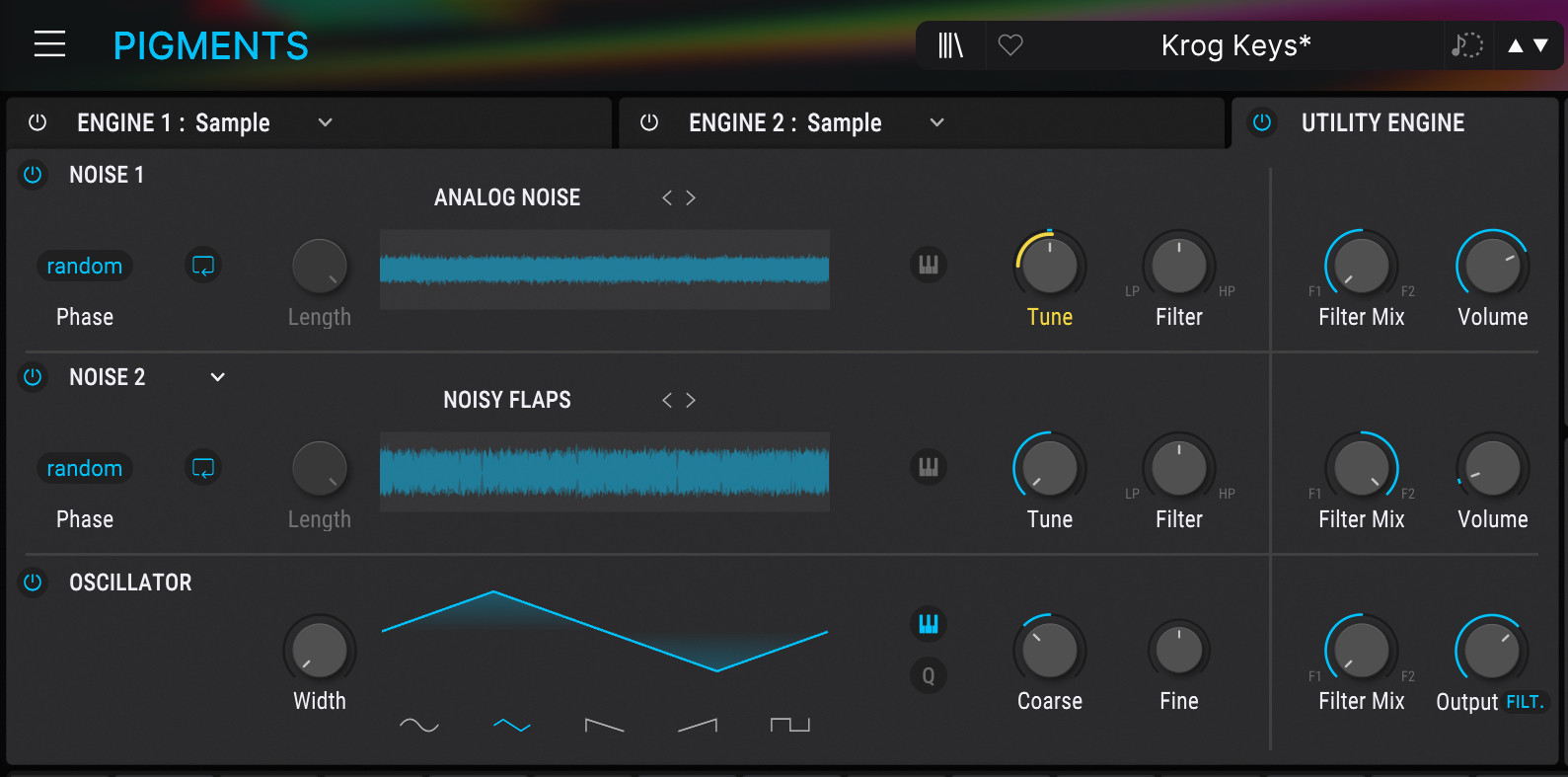Click the Noise 1 Filter knob
The width and height of the screenshot is (1568, 777).
tap(1179, 267)
